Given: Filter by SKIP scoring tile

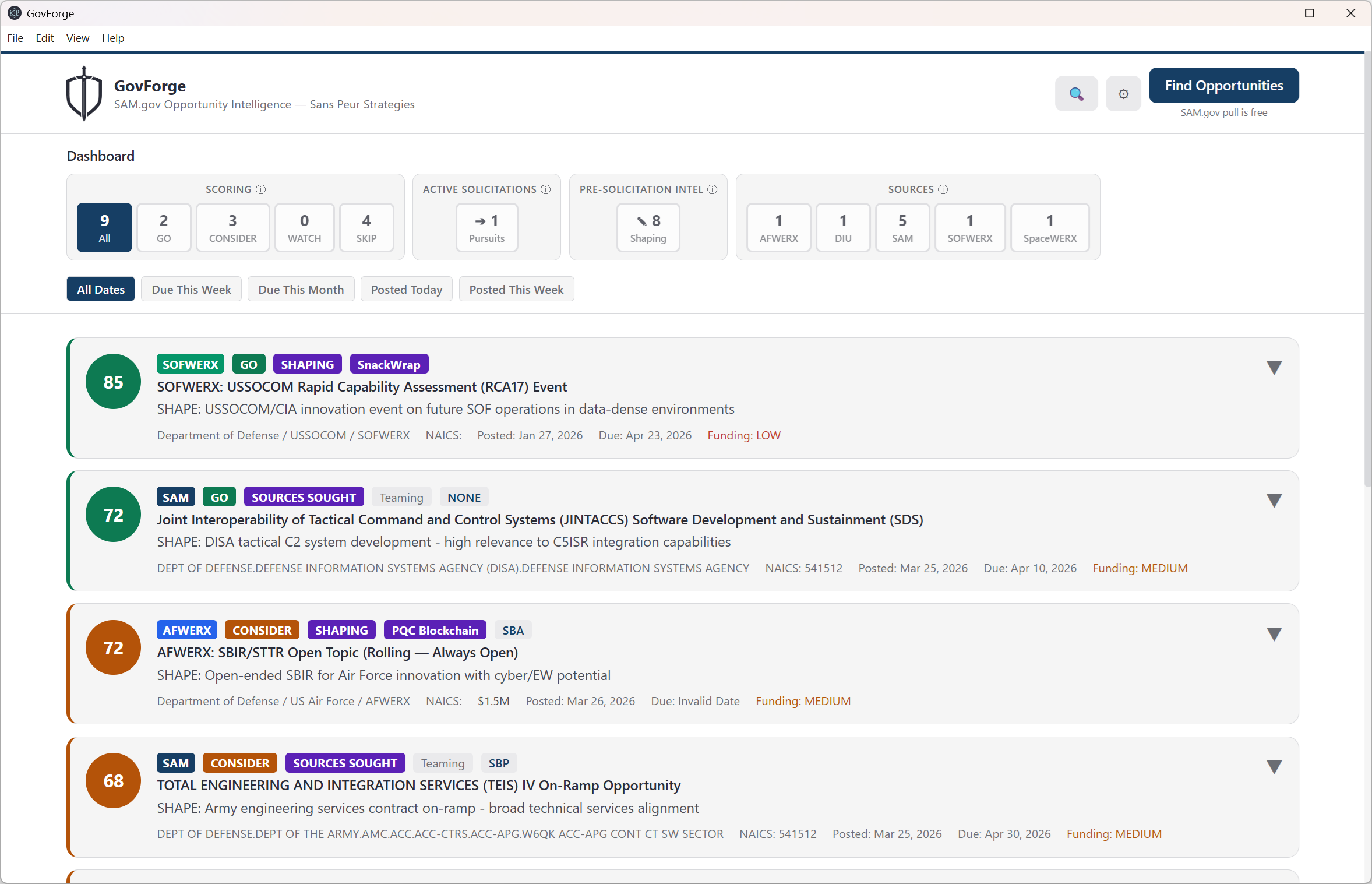Looking at the screenshot, I should 366,227.
